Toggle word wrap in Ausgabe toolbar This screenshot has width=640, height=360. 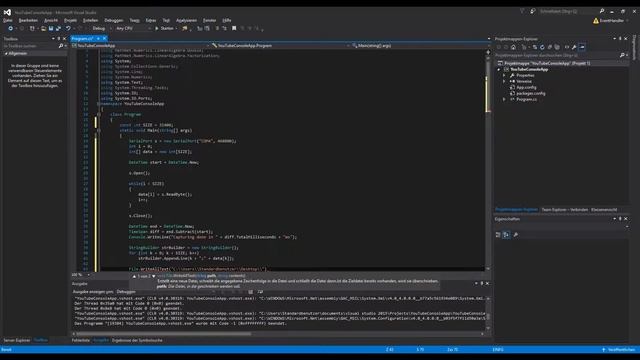pyautogui.click(x=260, y=292)
